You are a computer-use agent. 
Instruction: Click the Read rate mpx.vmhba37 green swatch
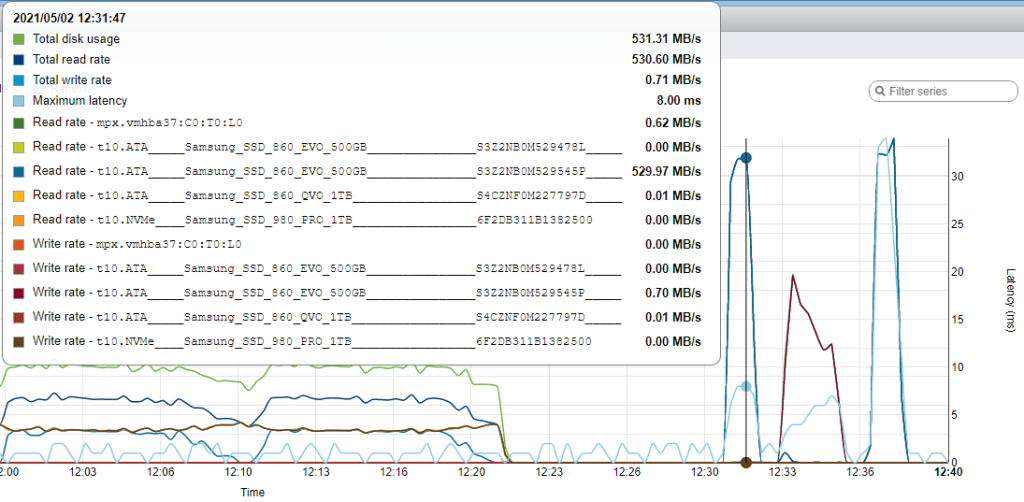point(19,123)
